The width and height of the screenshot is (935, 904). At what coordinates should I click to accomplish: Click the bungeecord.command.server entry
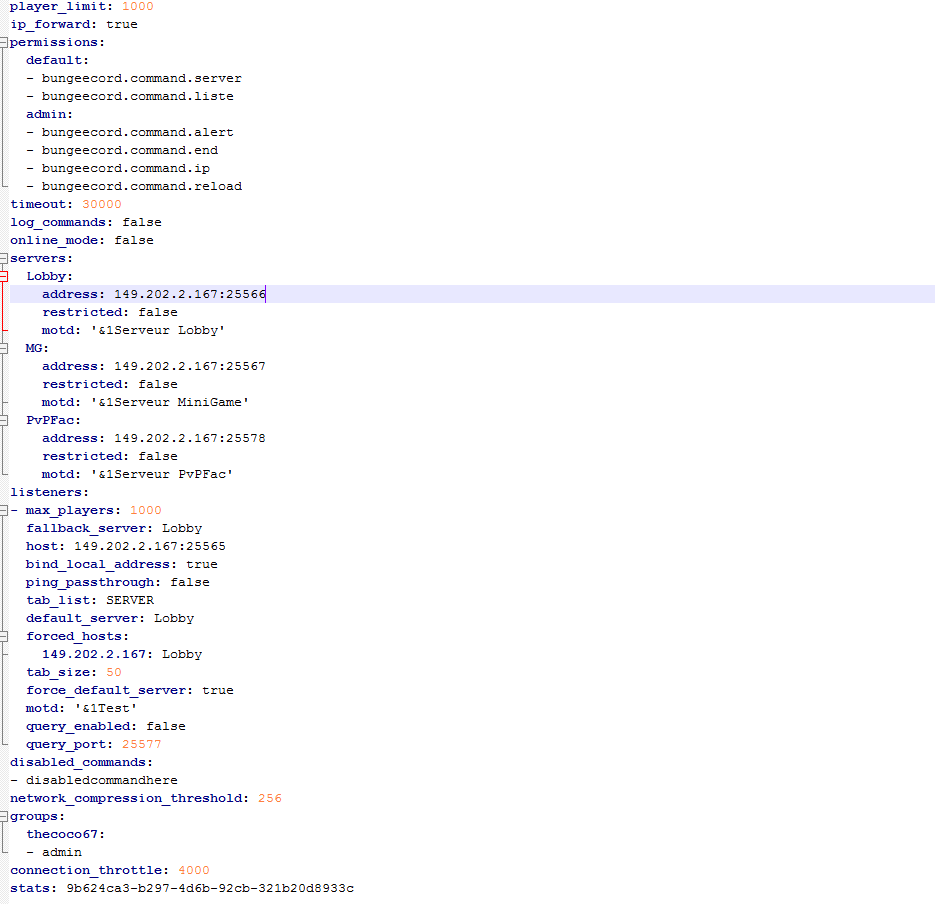[x=141, y=78]
